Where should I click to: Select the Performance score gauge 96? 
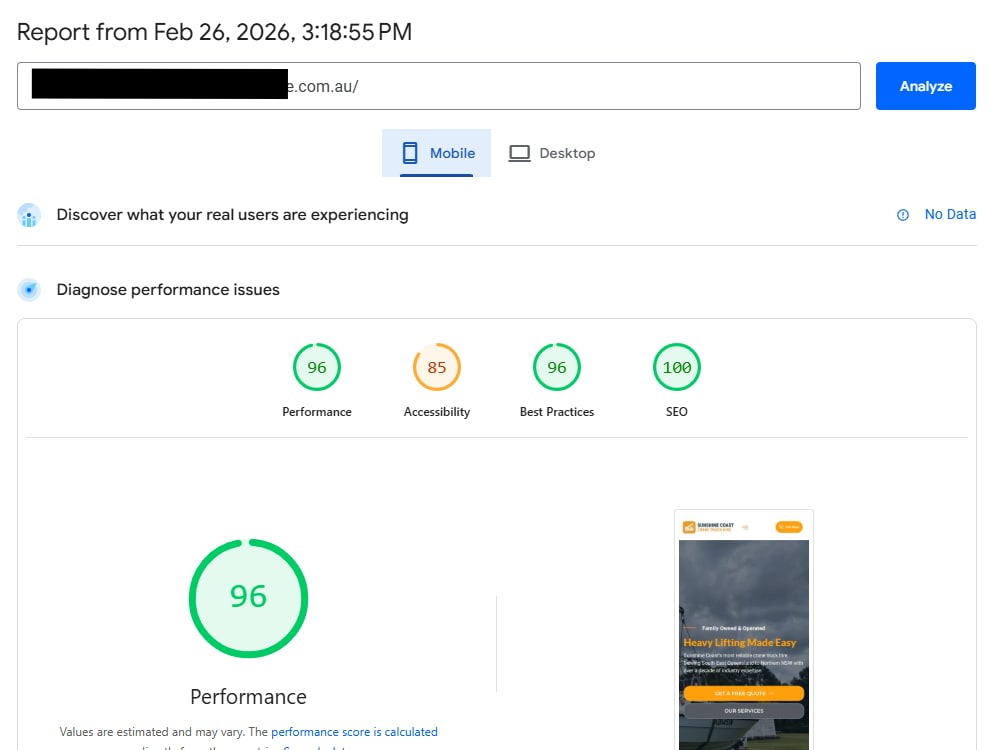(x=317, y=367)
